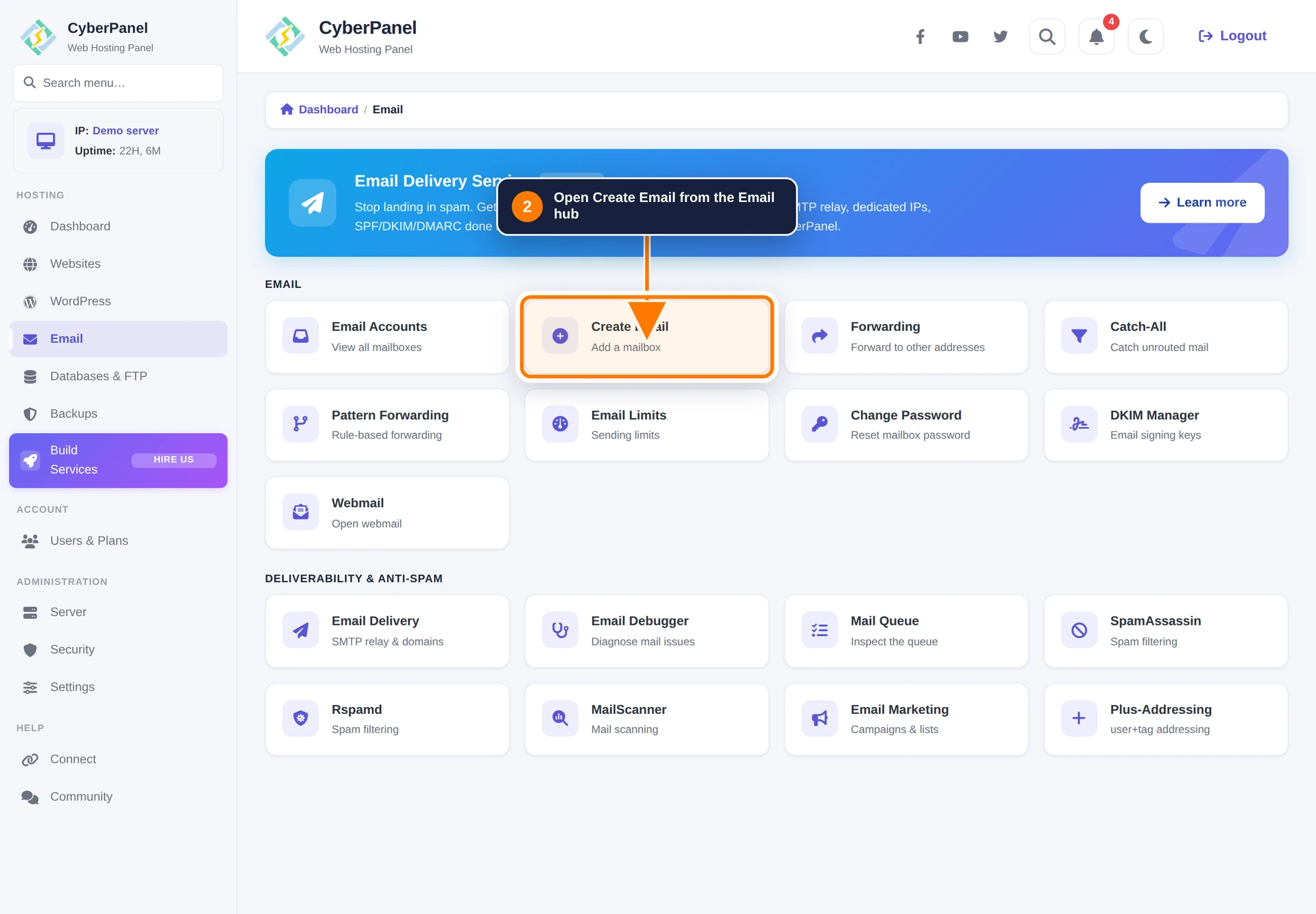Viewport: 1316px width, 914px height.
Task: Click the Email Accounts inbox icon
Action: click(x=300, y=336)
